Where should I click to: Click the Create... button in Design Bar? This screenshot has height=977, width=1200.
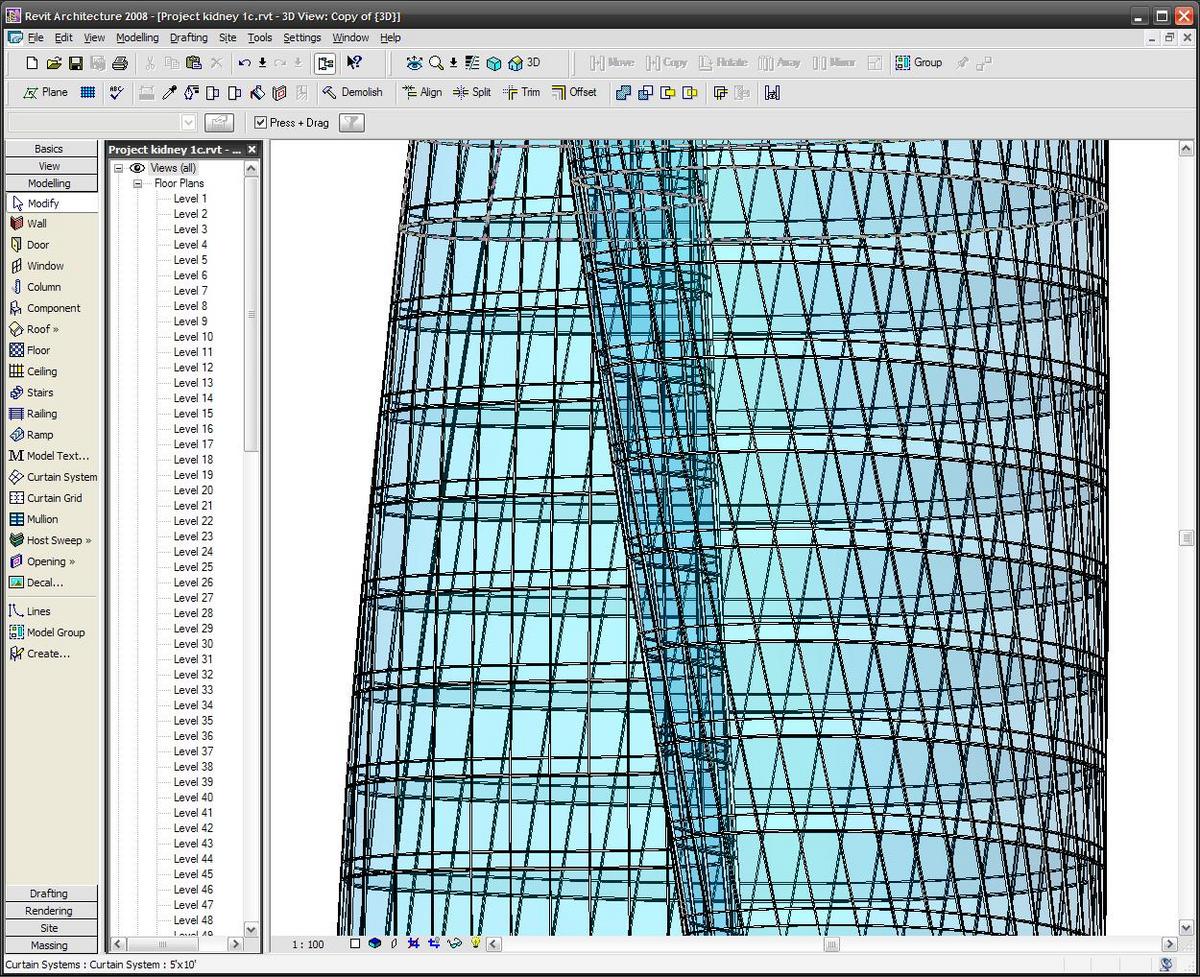tap(43, 653)
